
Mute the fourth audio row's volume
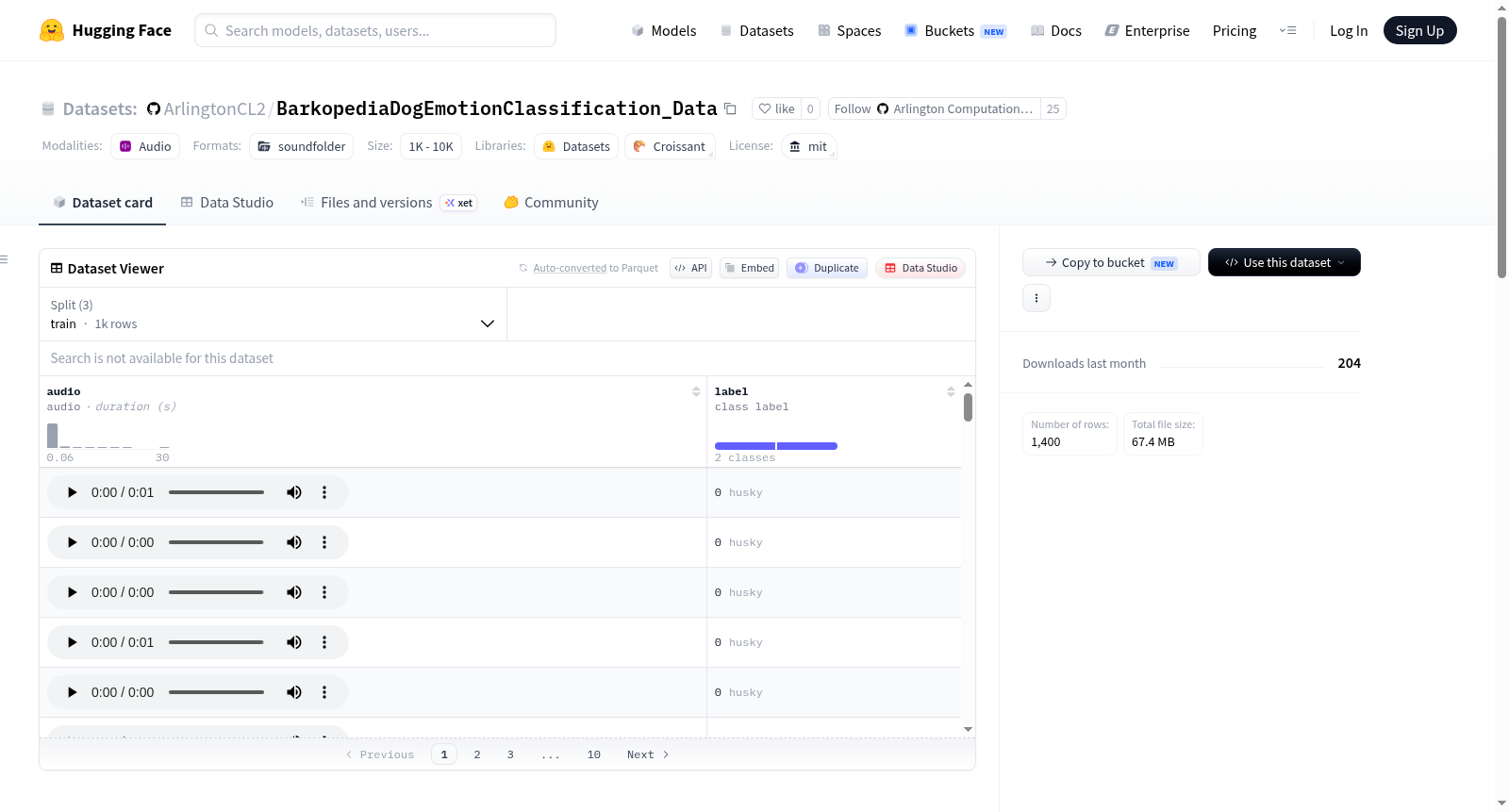(294, 642)
